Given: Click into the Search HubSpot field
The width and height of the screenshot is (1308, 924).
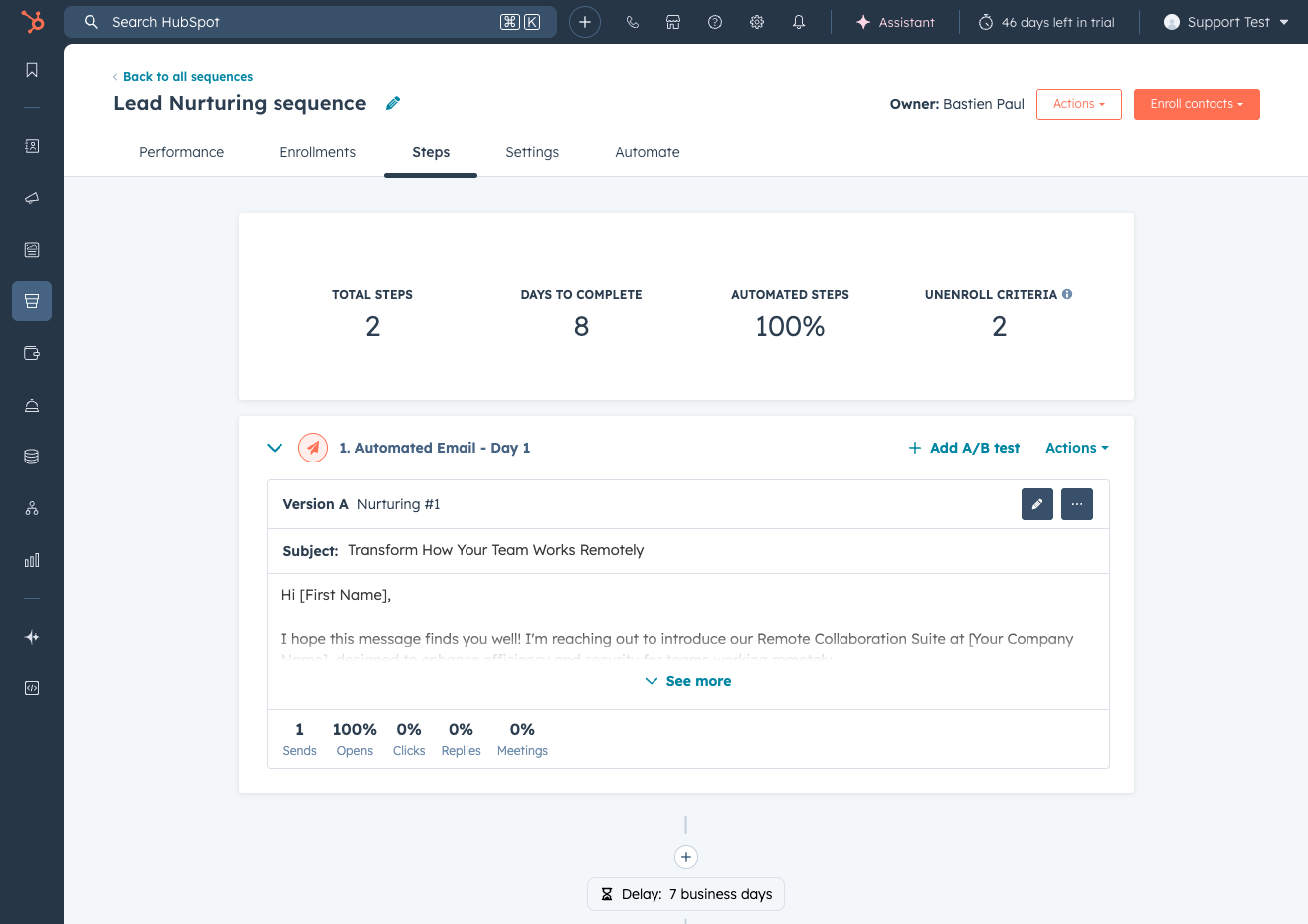Looking at the screenshot, I should tap(310, 22).
